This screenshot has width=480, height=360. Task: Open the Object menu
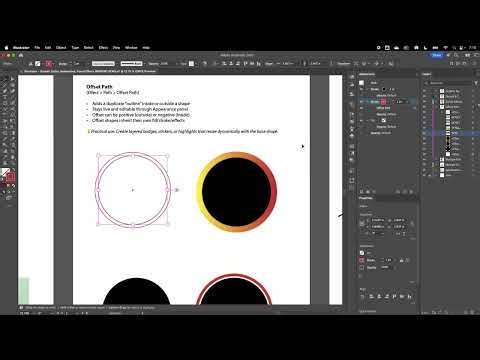(61, 48)
